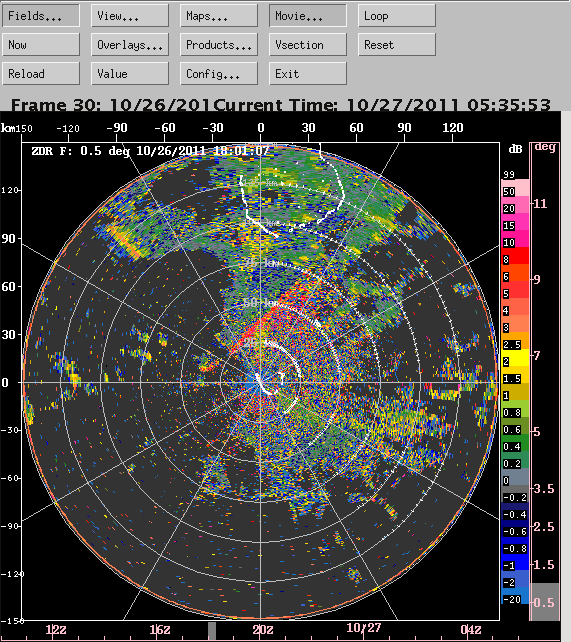Click the Frame 30 status text

tap(111, 105)
